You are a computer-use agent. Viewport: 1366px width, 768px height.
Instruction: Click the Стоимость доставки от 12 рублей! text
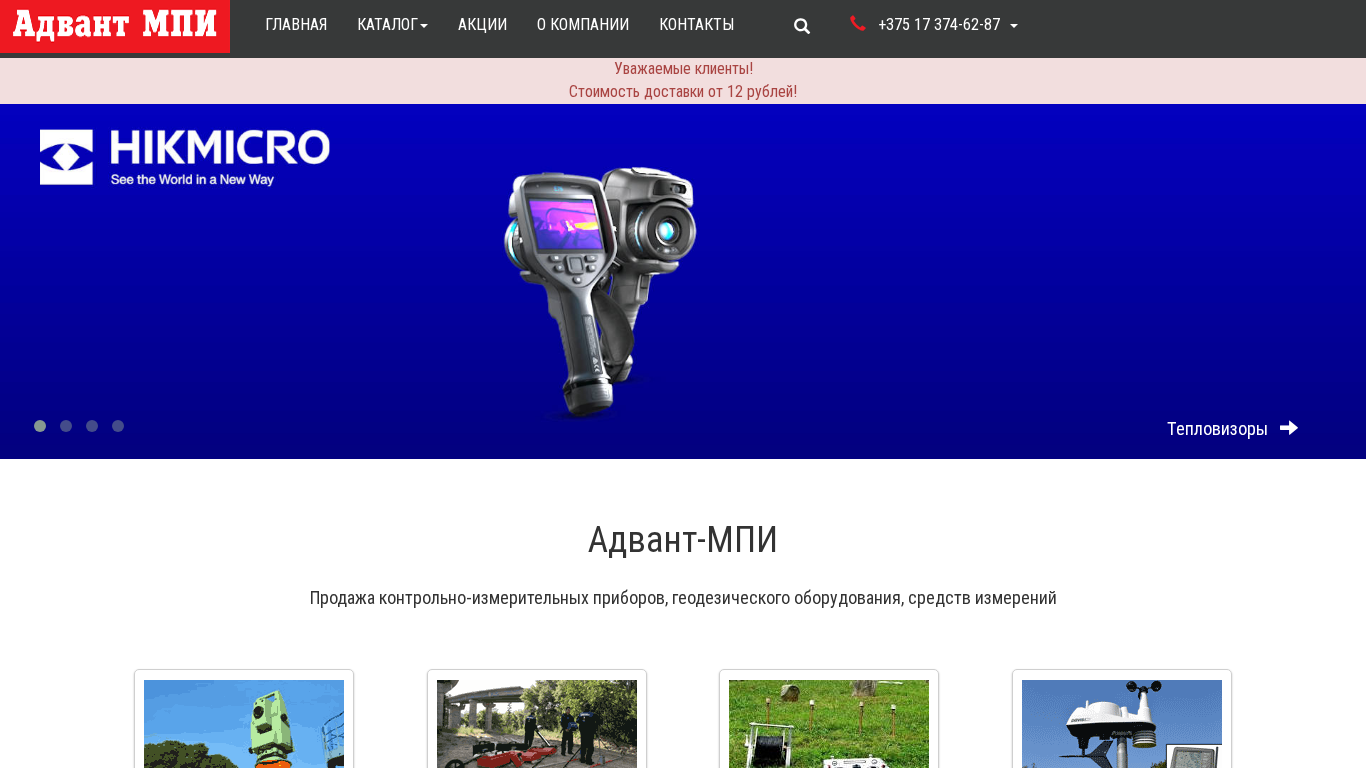click(683, 92)
